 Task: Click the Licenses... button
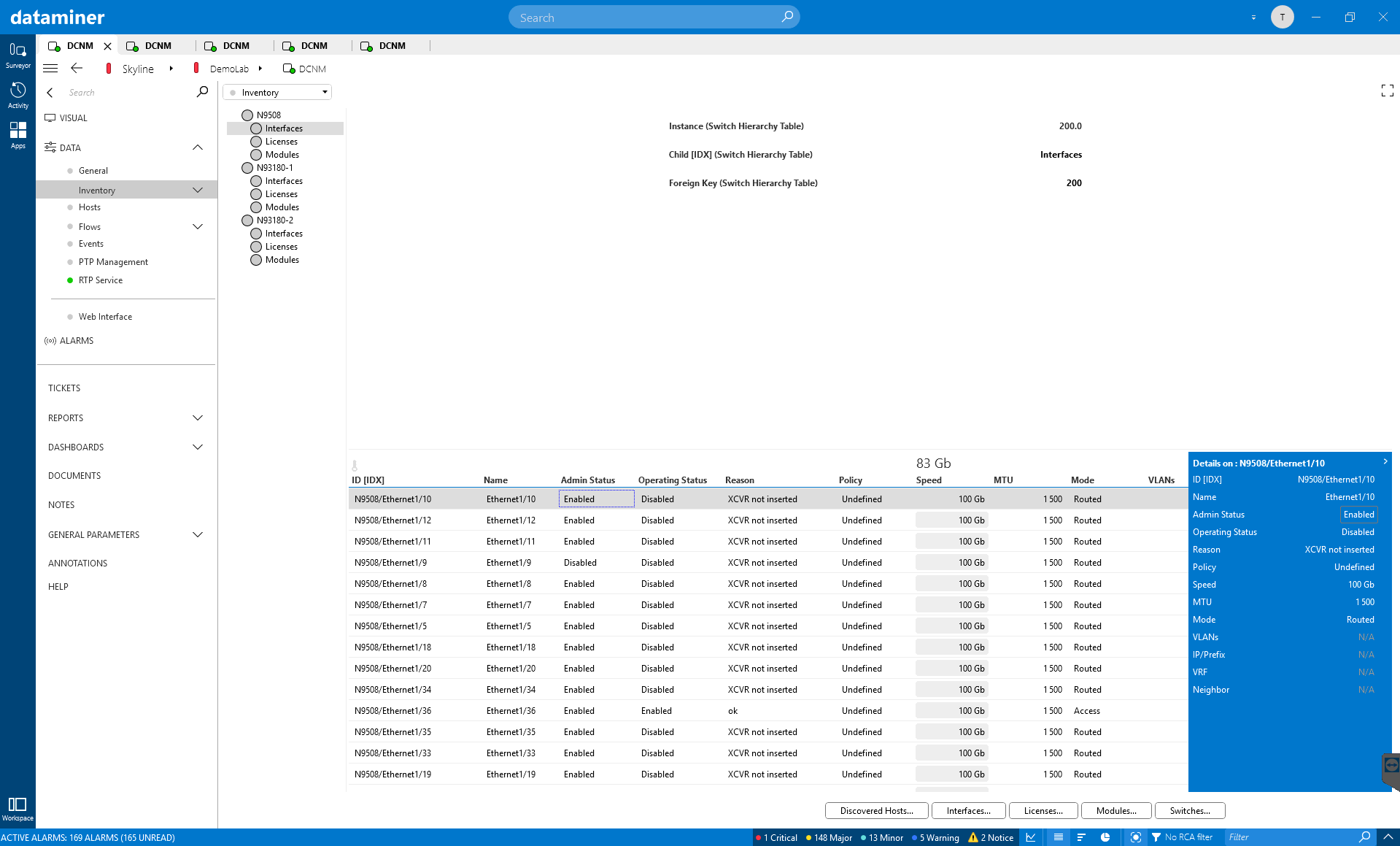(x=1043, y=810)
